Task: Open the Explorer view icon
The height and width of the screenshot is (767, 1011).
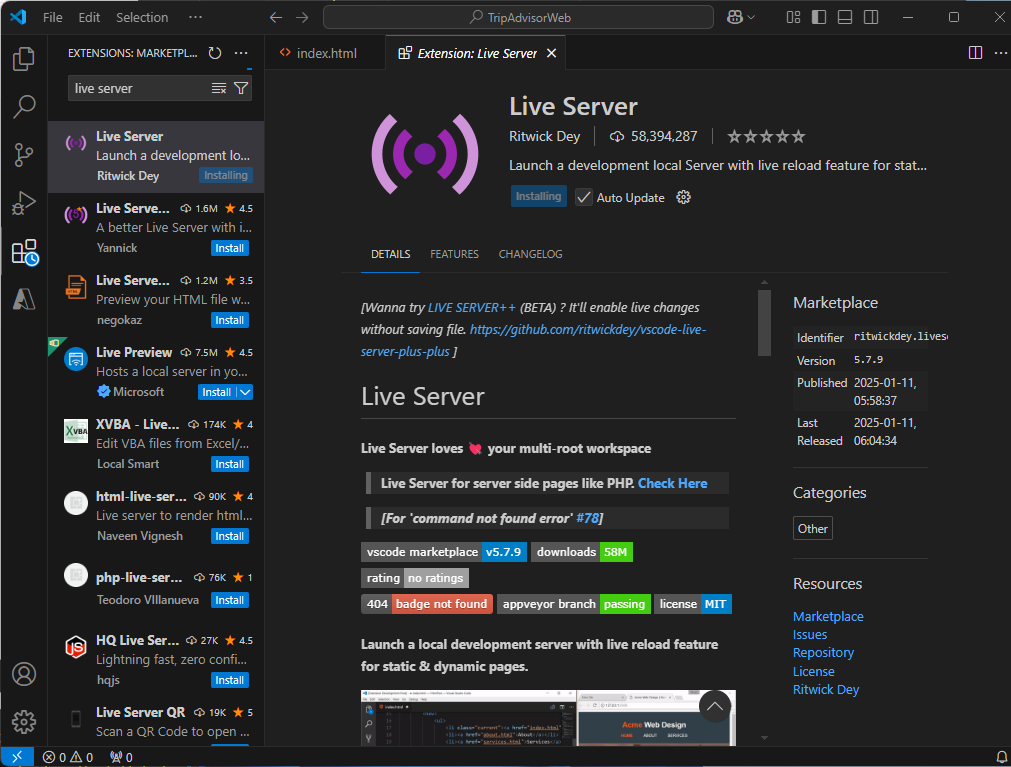Action: (x=24, y=59)
